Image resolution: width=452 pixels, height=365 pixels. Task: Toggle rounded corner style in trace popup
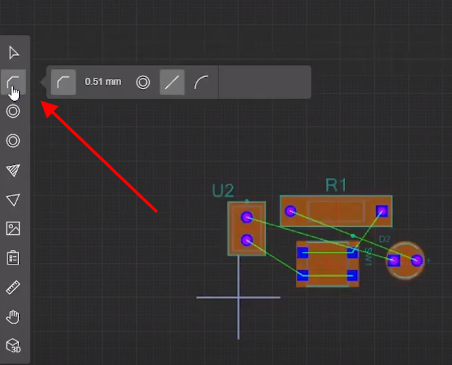(63, 82)
